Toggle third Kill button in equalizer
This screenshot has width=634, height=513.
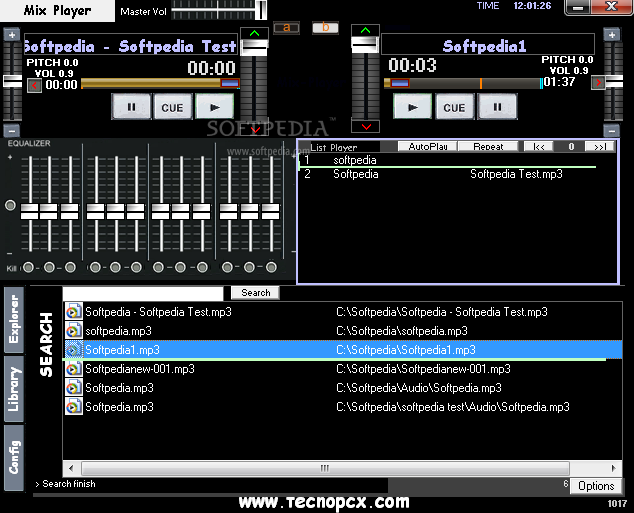70,267
